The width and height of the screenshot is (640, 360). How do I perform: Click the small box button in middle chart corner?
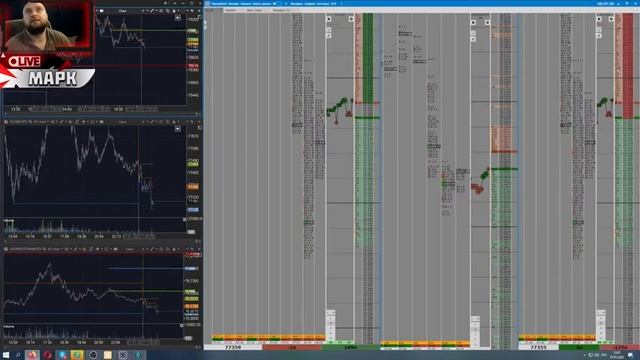click(x=178, y=129)
